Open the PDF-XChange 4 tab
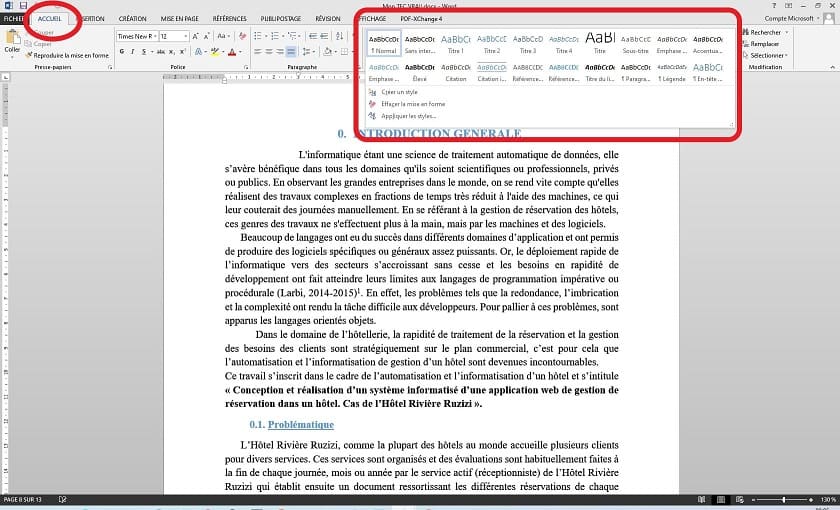Image resolution: width=840 pixels, height=510 pixels. pyautogui.click(x=421, y=18)
